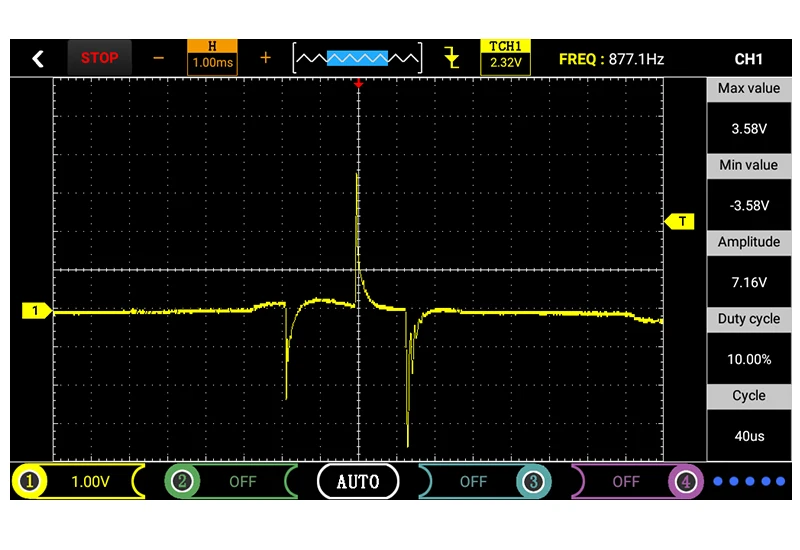Open the blue dots page indicator
The height and width of the screenshot is (550, 800).
point(749,481)
